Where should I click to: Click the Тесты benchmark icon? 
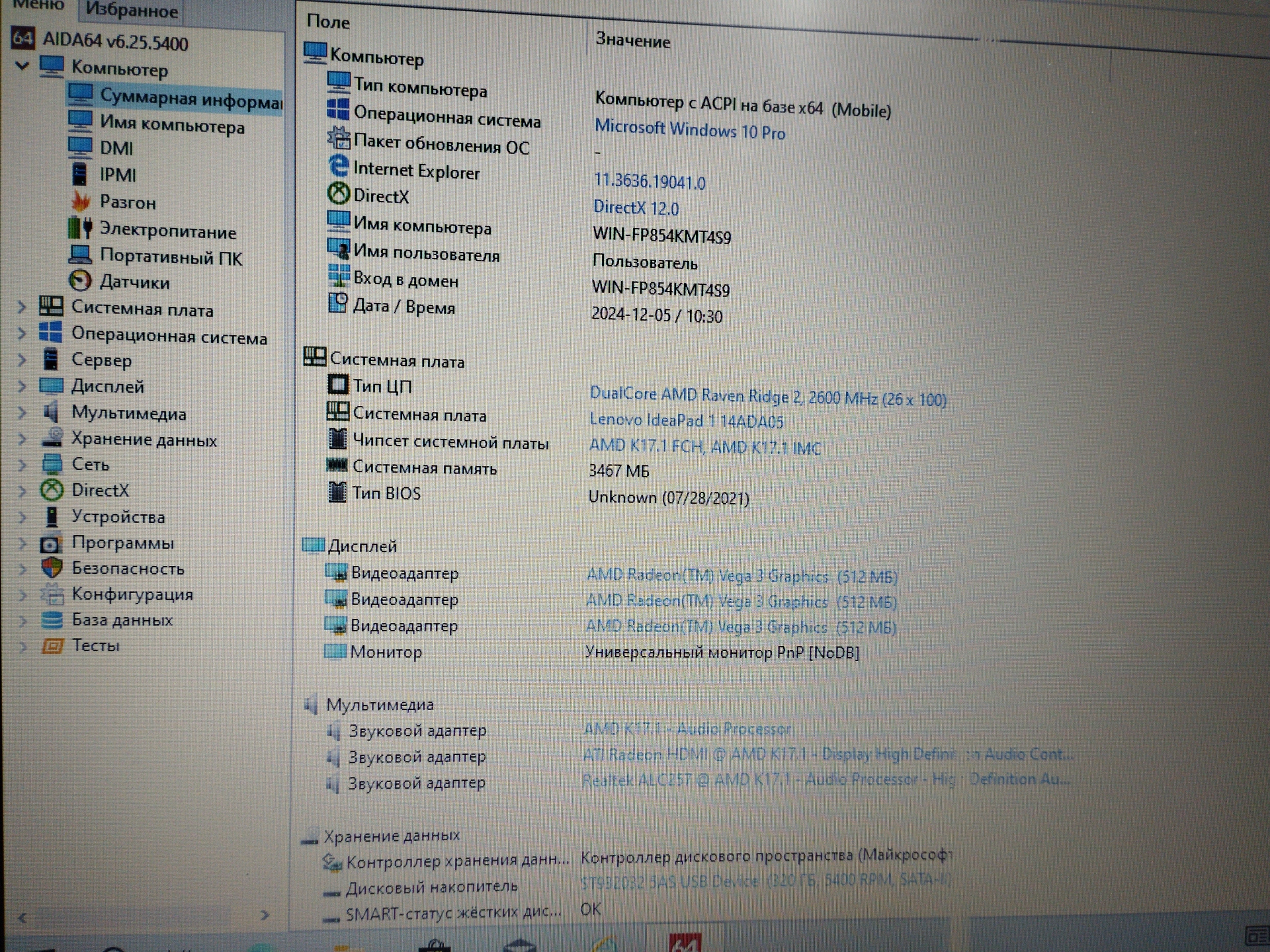52,645
